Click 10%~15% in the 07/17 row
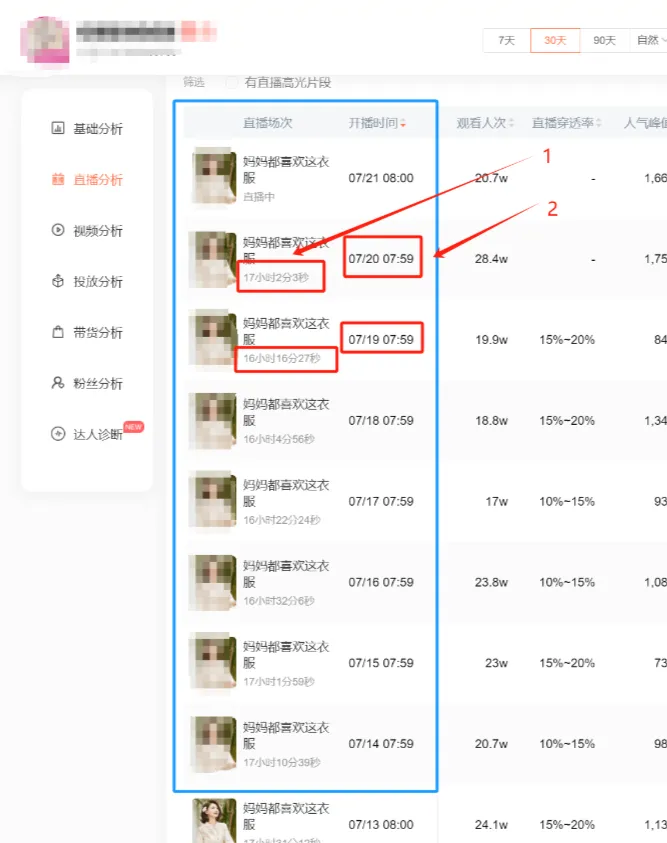The image size is (667, 843). 567,502
